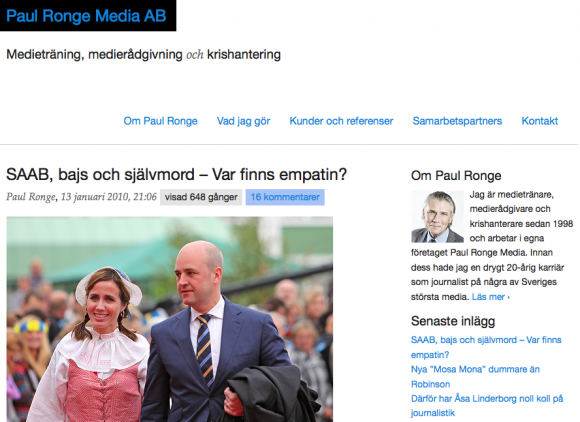Open recent post 'SAAB, bajs och självmord'

click(x=486, y=347)
